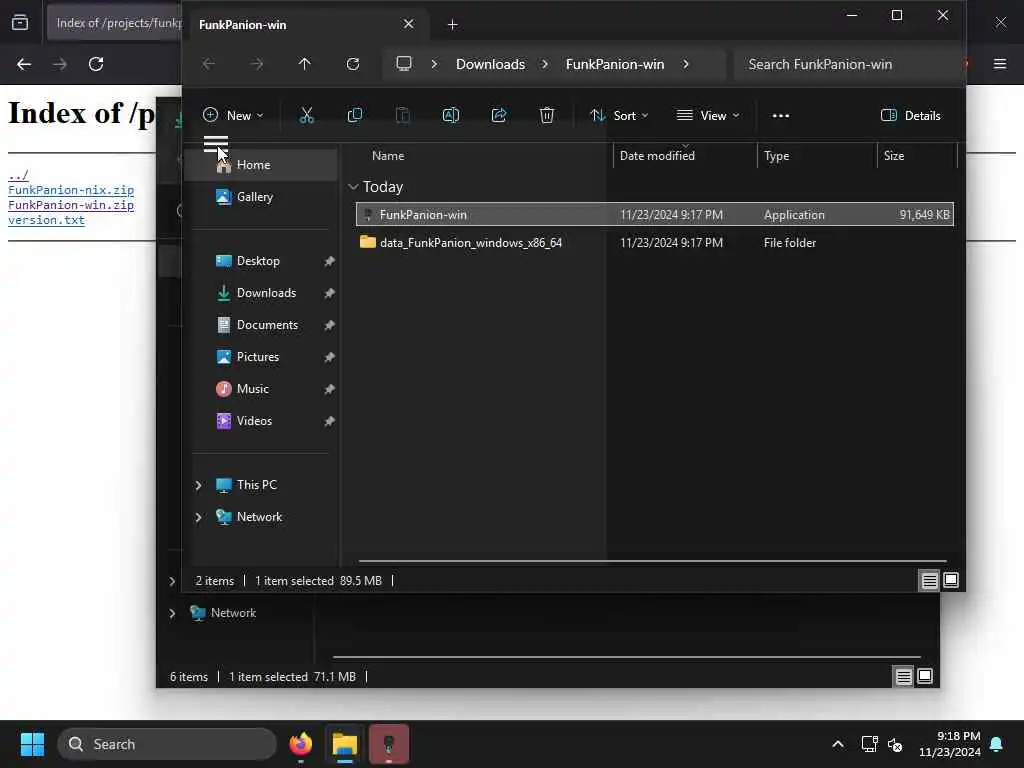
Task: Click the pin icon next to Desktop
Action: 329,261
